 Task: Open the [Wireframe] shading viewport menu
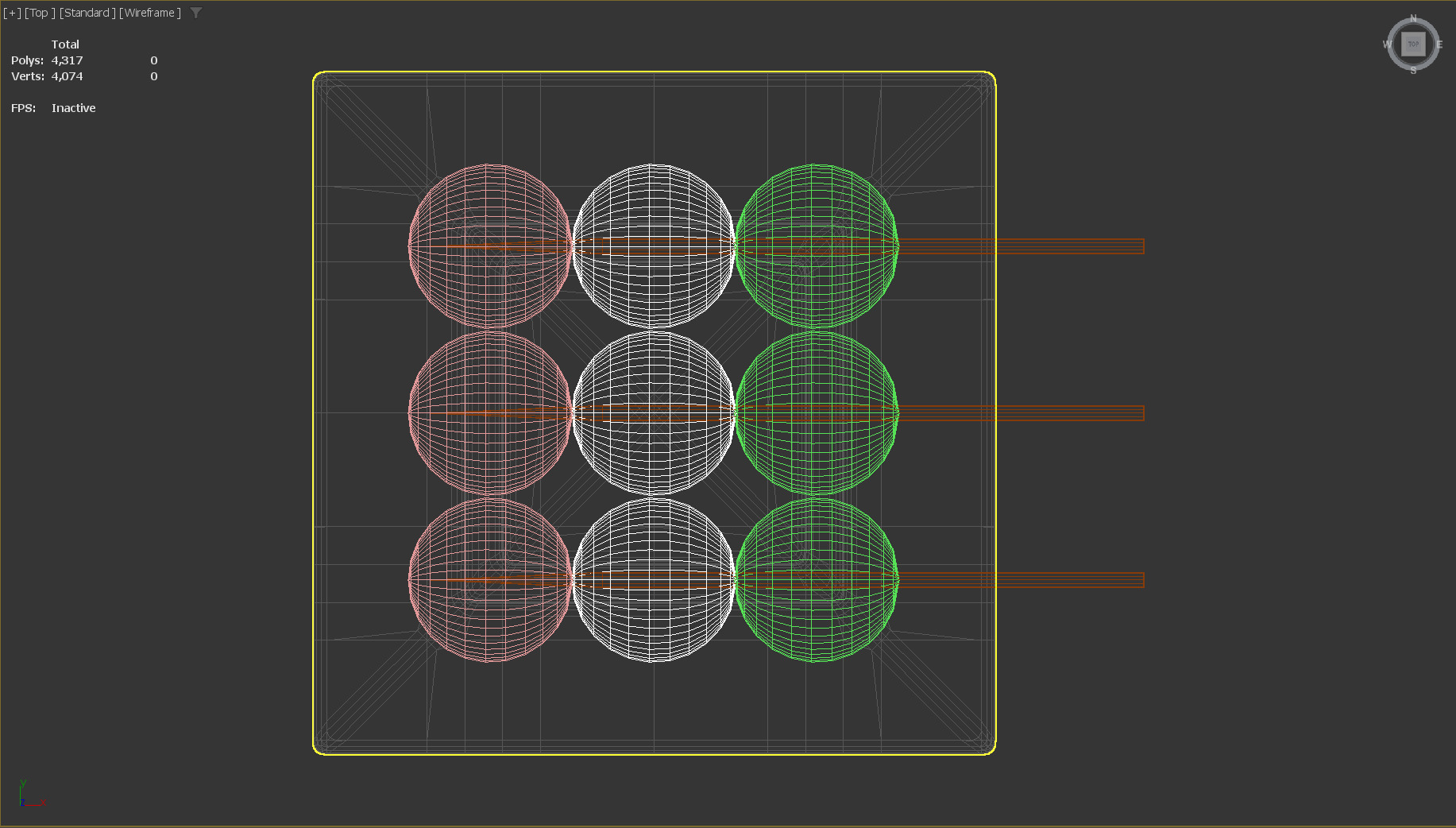pos(150,13)
